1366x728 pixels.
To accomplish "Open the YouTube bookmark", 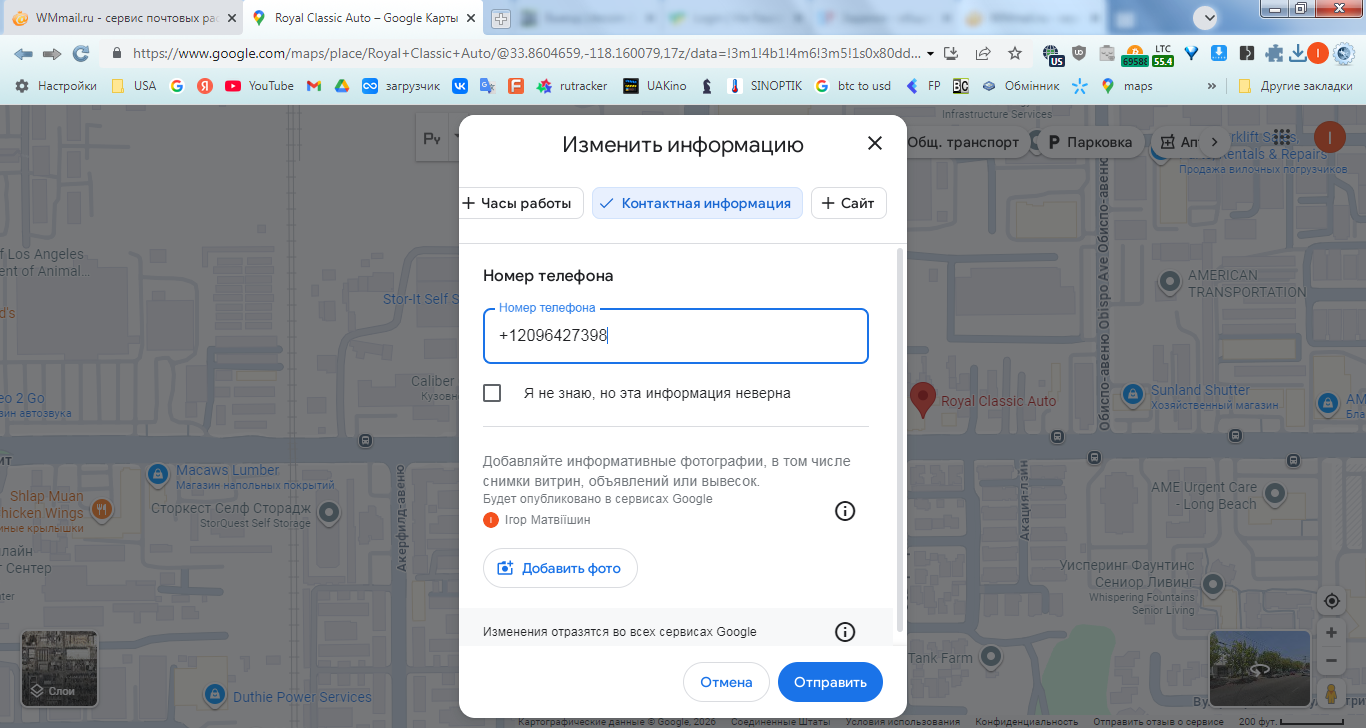I will click(x=259, y=86).
